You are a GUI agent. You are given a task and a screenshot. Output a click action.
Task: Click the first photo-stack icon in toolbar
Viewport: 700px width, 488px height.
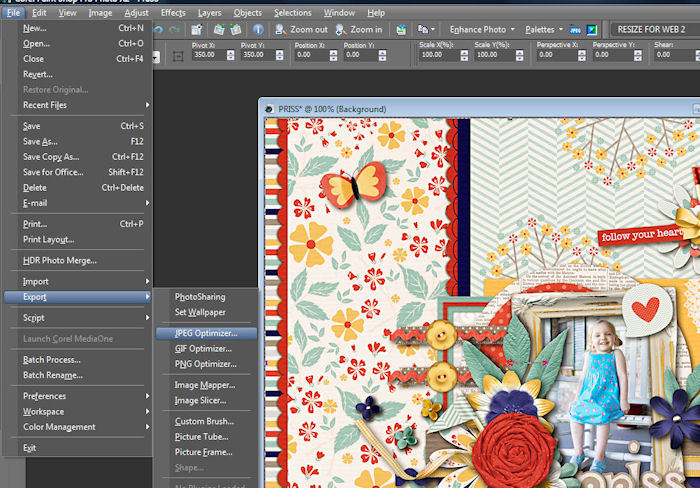pyautogui.click(x=219, y=29)
